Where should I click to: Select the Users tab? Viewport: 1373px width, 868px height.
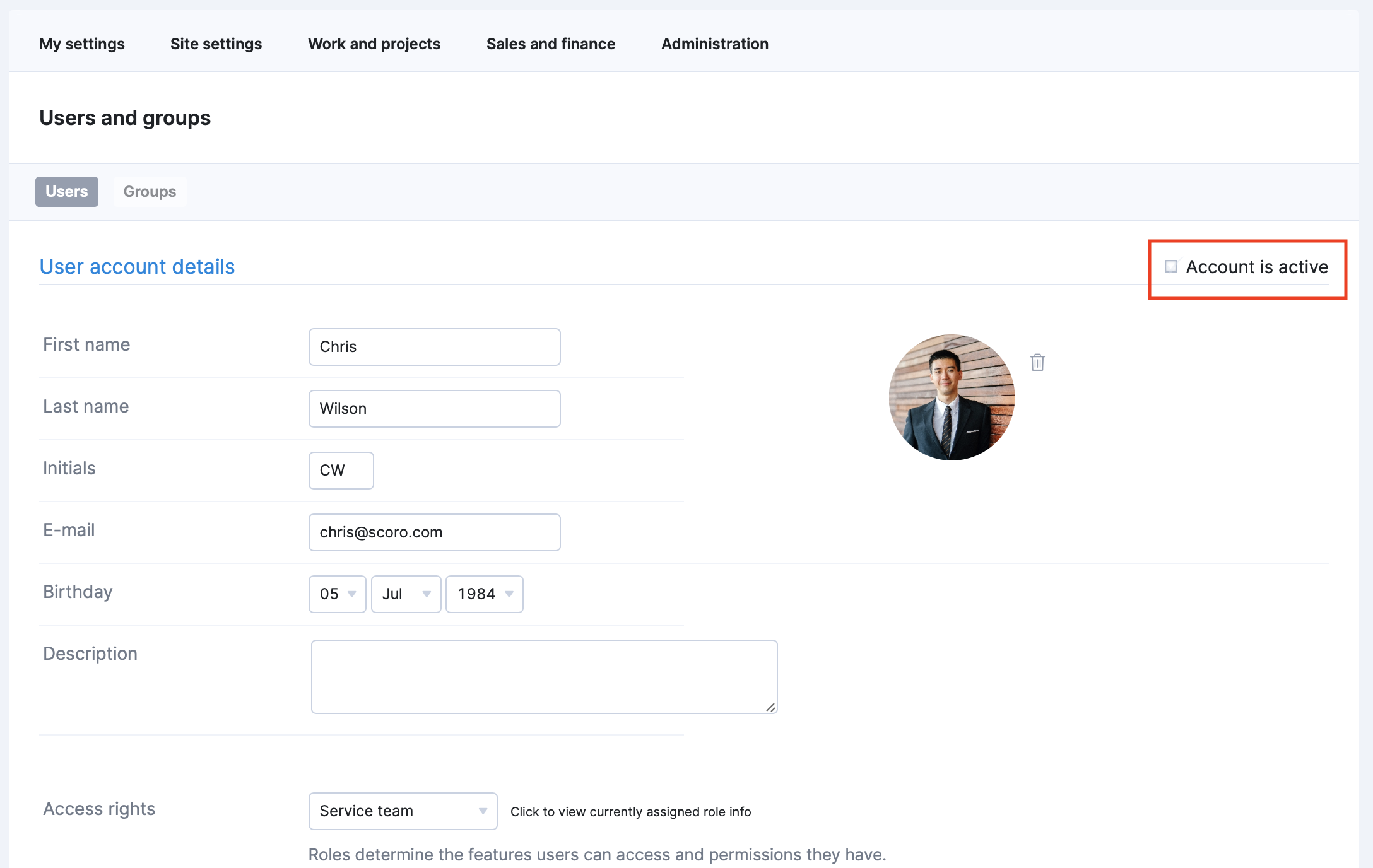[67, 191]
